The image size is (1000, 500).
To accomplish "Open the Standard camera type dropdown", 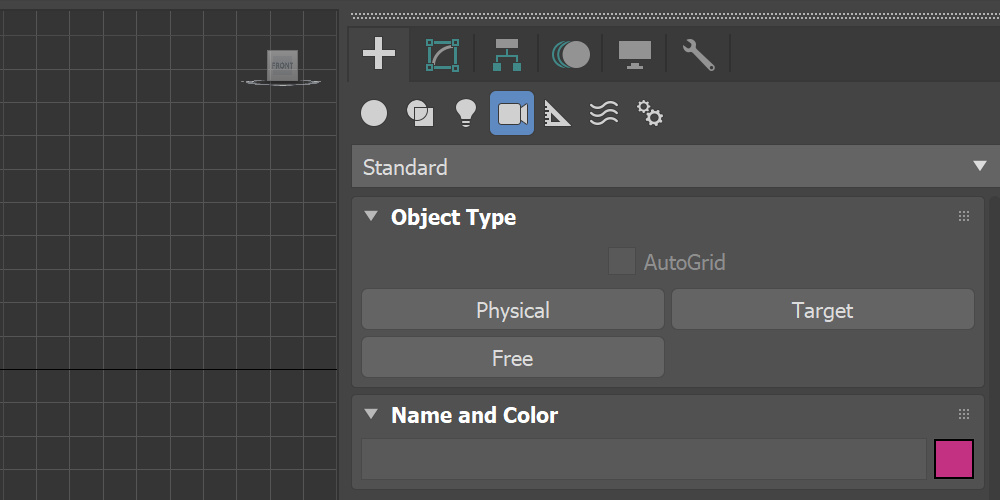I will tap(675, 166).
